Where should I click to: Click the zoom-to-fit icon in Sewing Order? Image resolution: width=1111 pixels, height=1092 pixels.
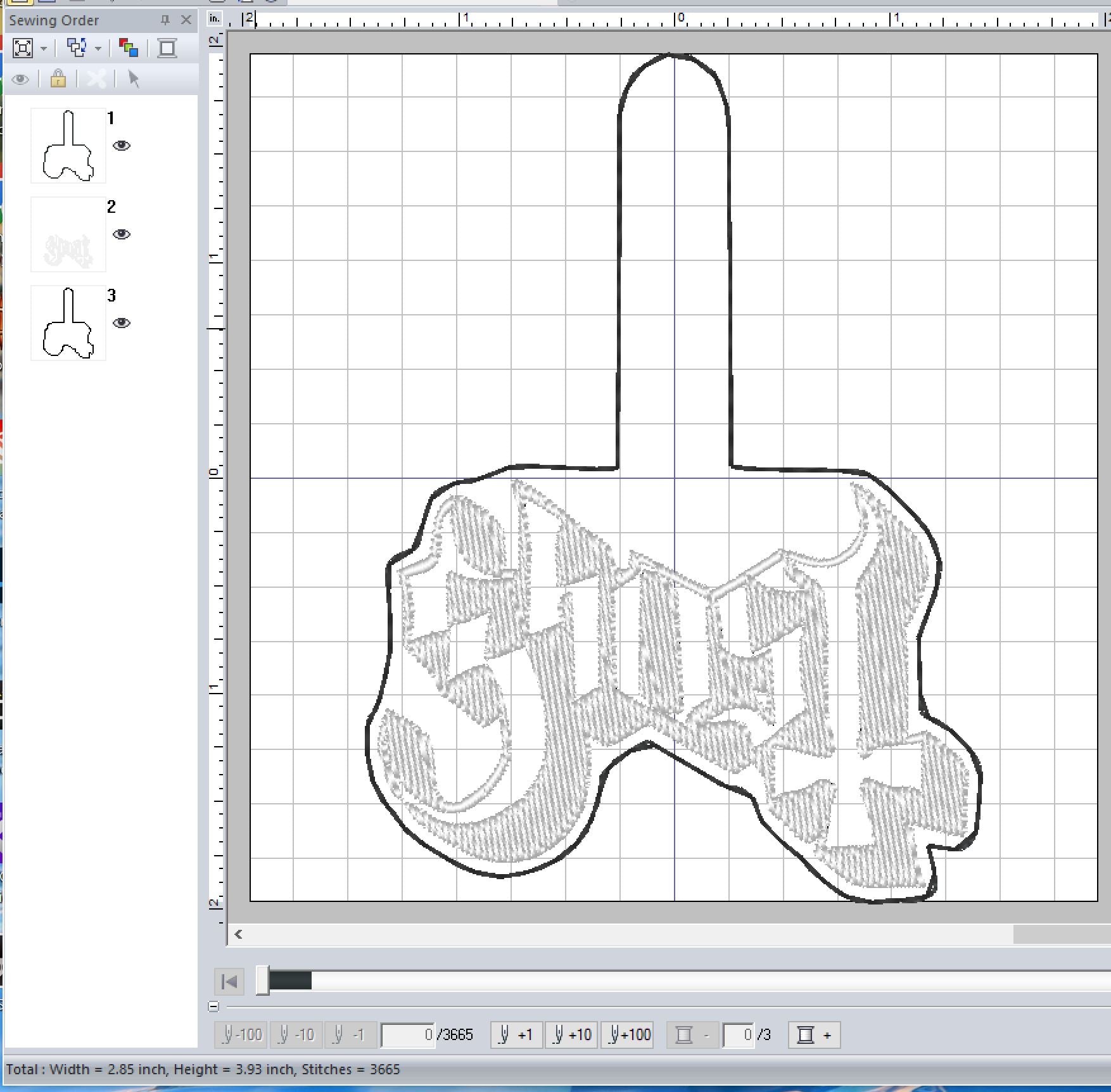coord(23,48)
